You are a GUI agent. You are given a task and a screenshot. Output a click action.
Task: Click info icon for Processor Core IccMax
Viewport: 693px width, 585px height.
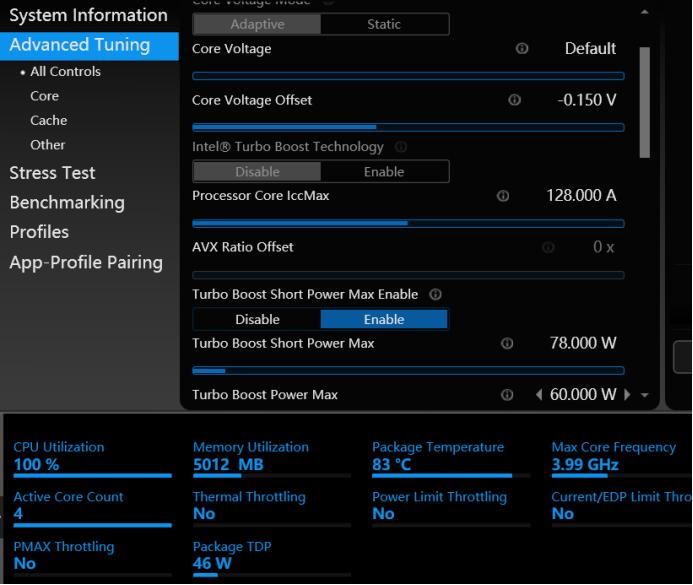503,196
